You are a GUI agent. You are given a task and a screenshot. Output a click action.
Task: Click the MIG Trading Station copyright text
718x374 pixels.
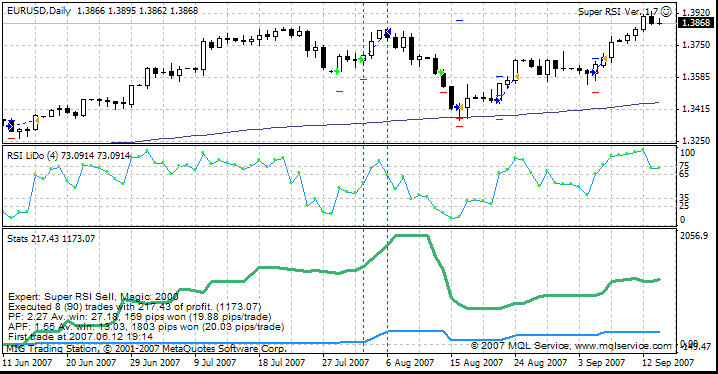tap(146, 349)
